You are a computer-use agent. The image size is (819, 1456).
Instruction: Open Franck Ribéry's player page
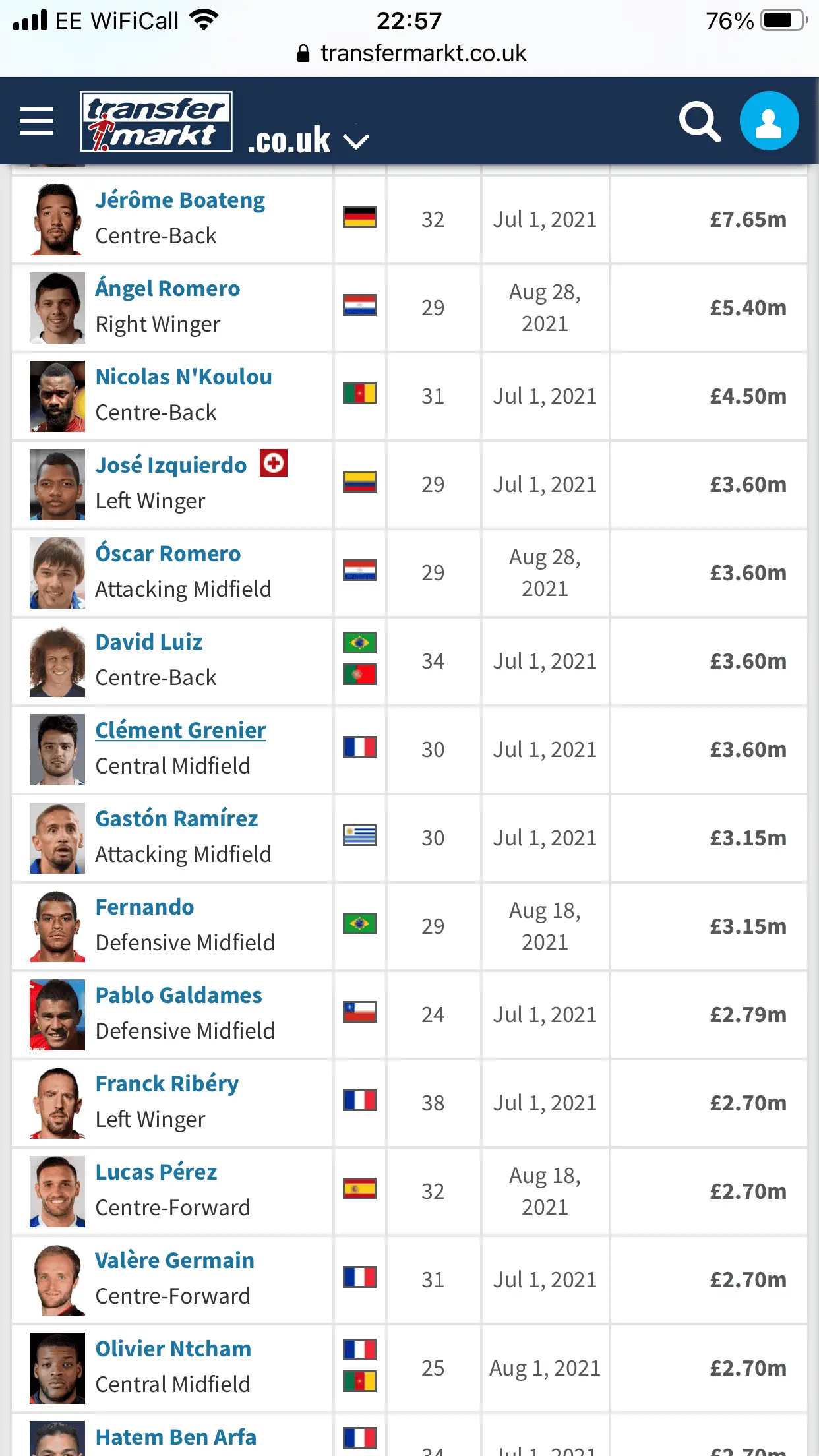[167, 1083]
